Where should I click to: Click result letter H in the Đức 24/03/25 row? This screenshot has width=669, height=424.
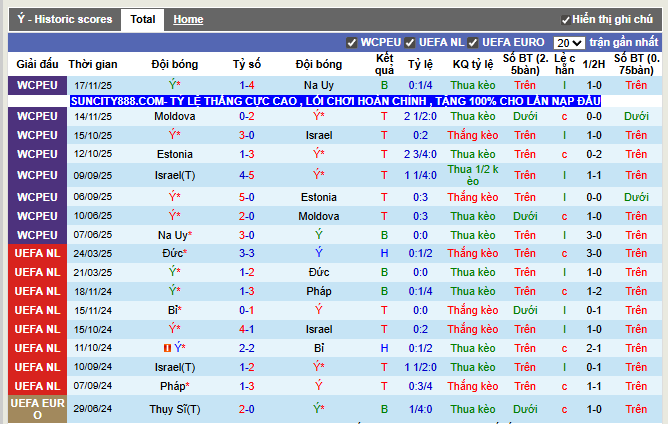coord(384,253)
